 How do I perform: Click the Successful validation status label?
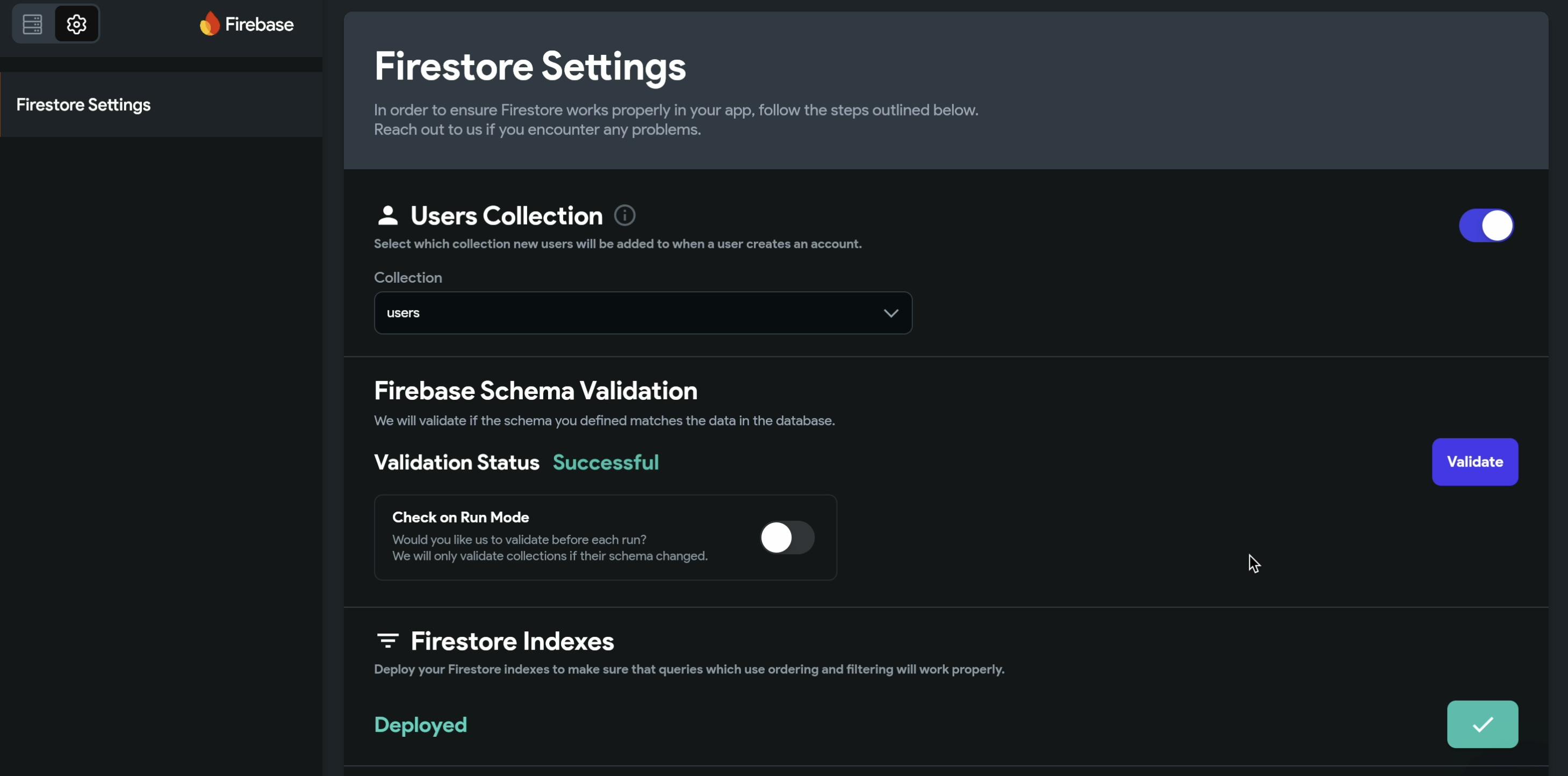pos(606,463)
